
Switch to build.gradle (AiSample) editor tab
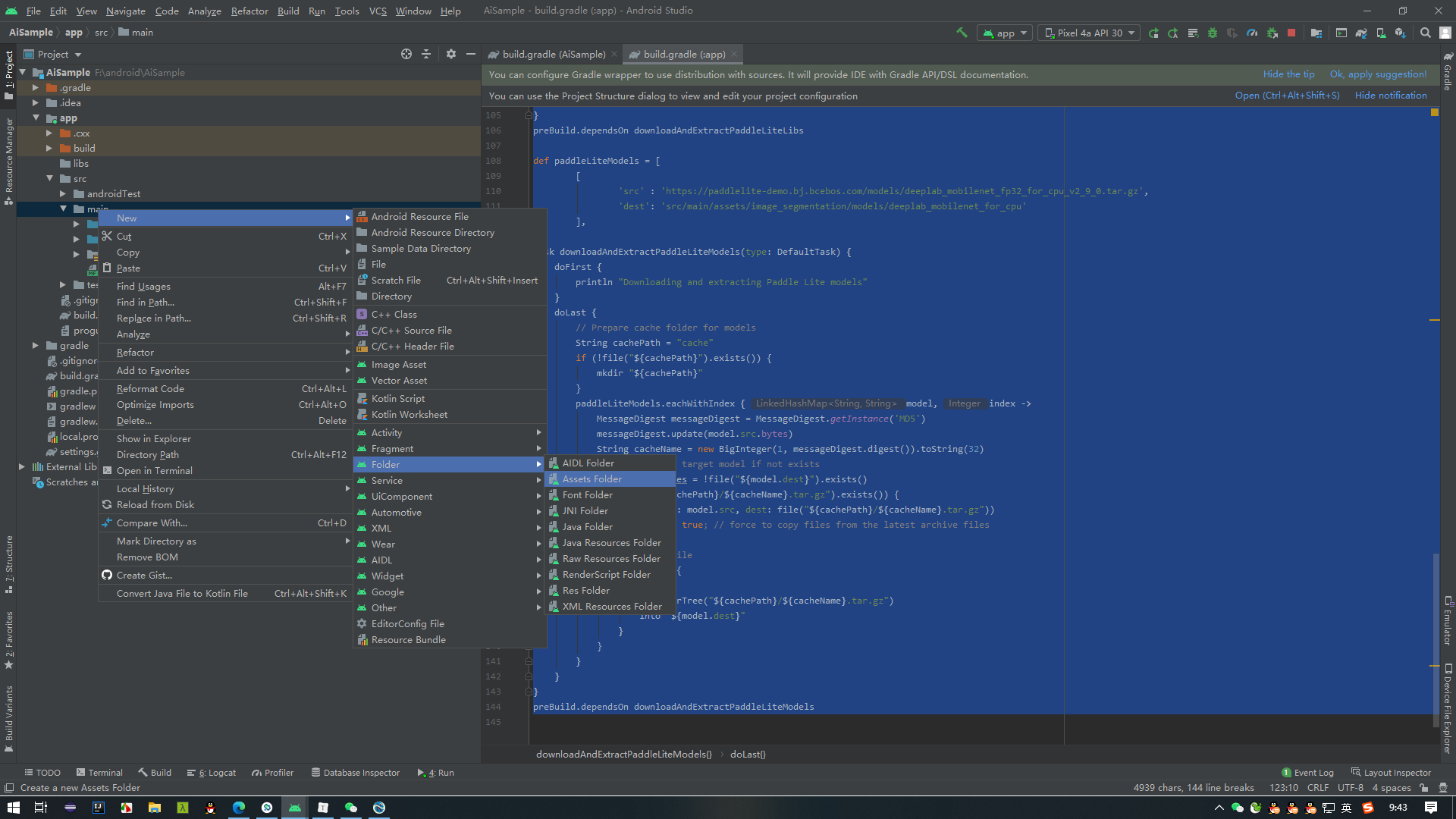click(553, 54)
